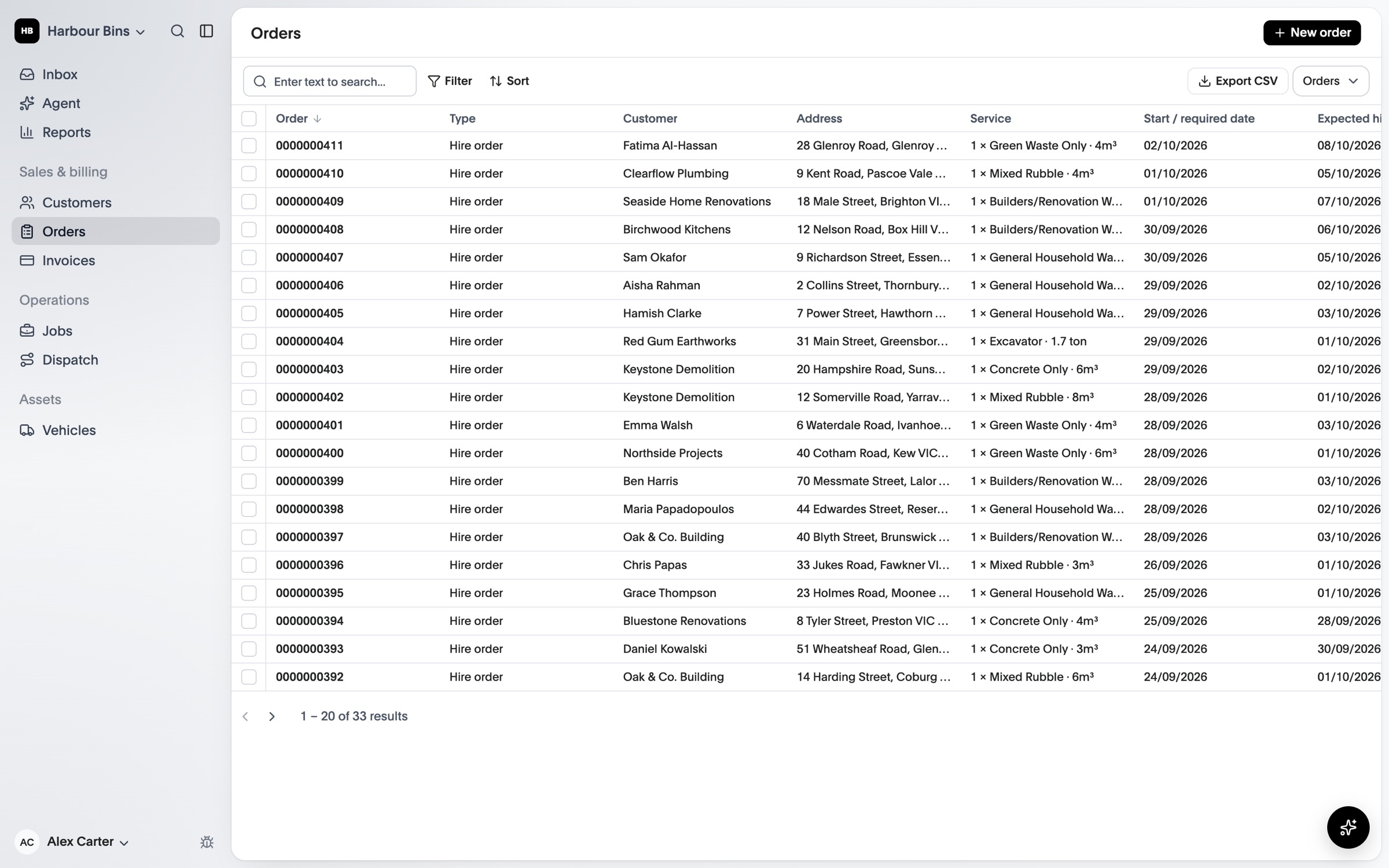
Task: Collapse sidebar with the panel toggle icon
Action: click(x=207, y=31)
